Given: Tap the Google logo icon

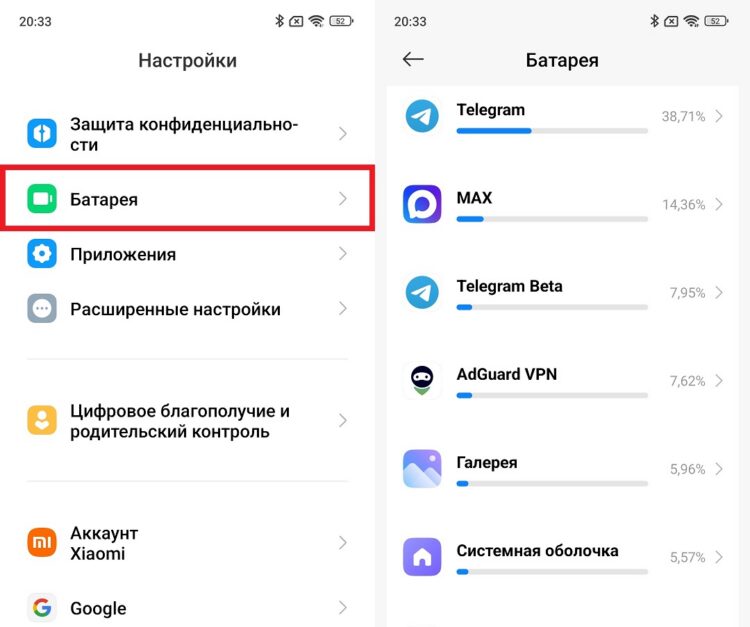Looking at the screenshot, I should (42, 607).
